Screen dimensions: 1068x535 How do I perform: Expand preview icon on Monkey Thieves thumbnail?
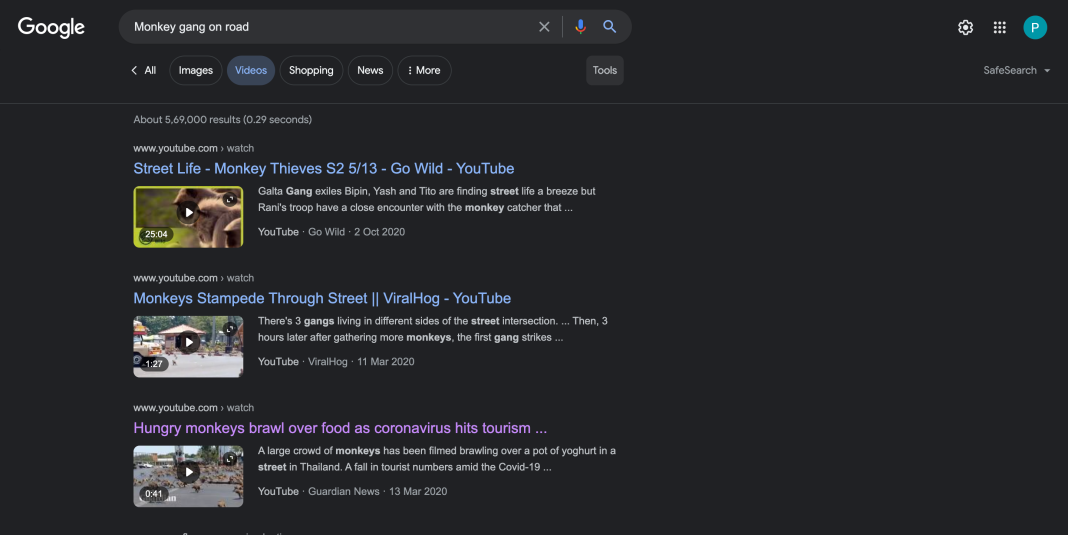[230, 199]
